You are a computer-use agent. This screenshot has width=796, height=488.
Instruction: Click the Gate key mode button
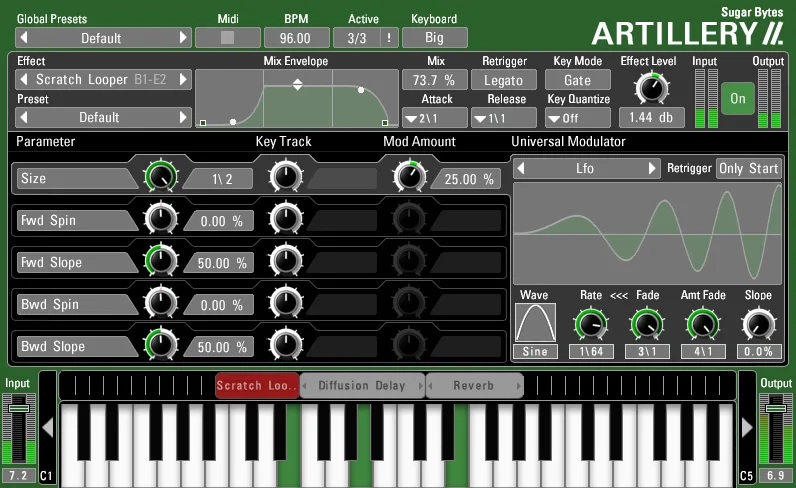pyautogui.click(x=577, y=80)
